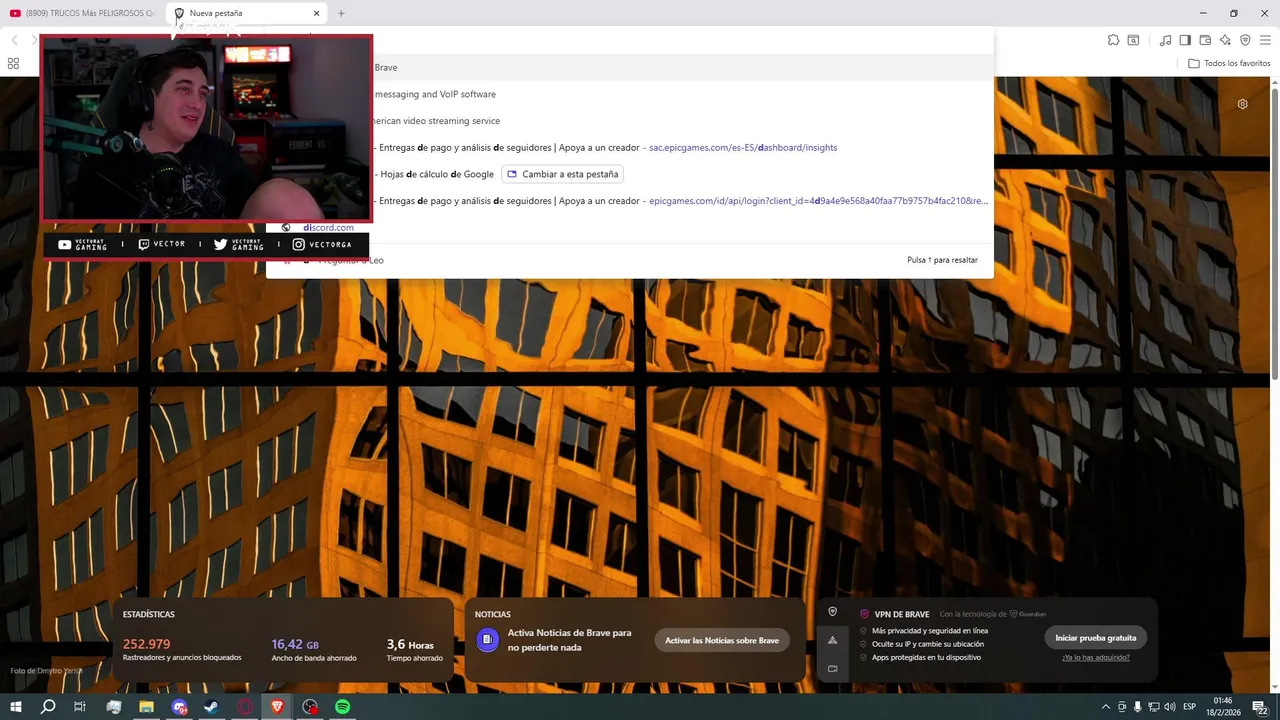Click Activar las Noticias sobre Brave
Image resolution: width=1280 pixels, height=720 pixels.
(x=722, y=640)
